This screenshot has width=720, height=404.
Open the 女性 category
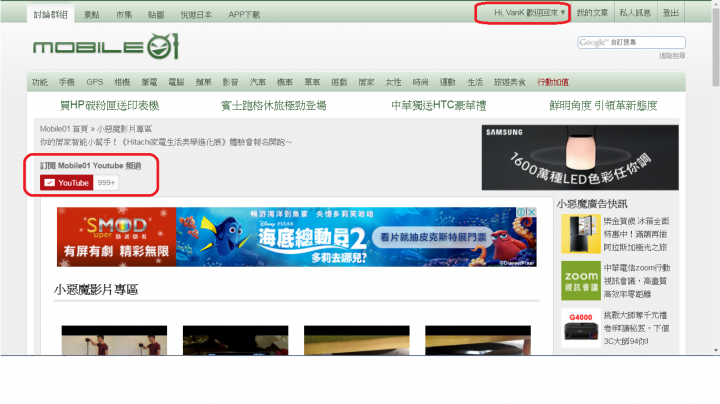tap(394, 82)
